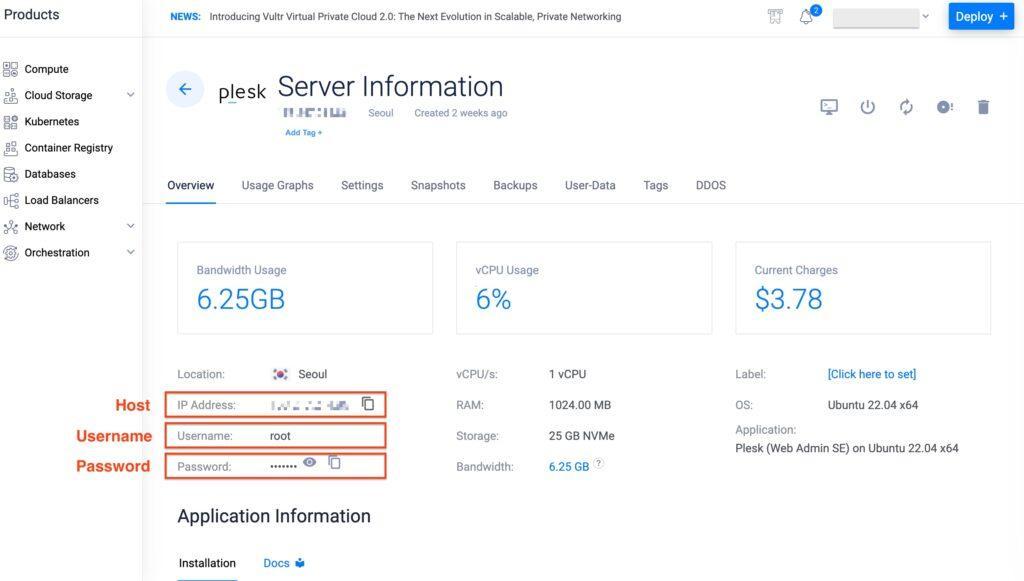The height and width of the screenshot is (581, 1024).
Task: Select the User-Data tab
Action: point(590,185)
